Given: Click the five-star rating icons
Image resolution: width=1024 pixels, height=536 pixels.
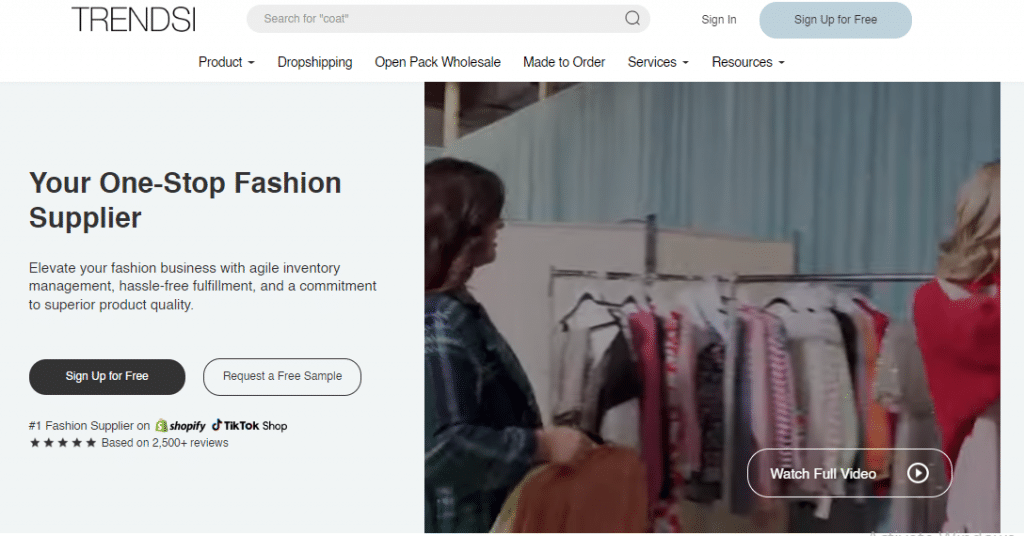Looking at the screenshot, I should pos(63,443).
